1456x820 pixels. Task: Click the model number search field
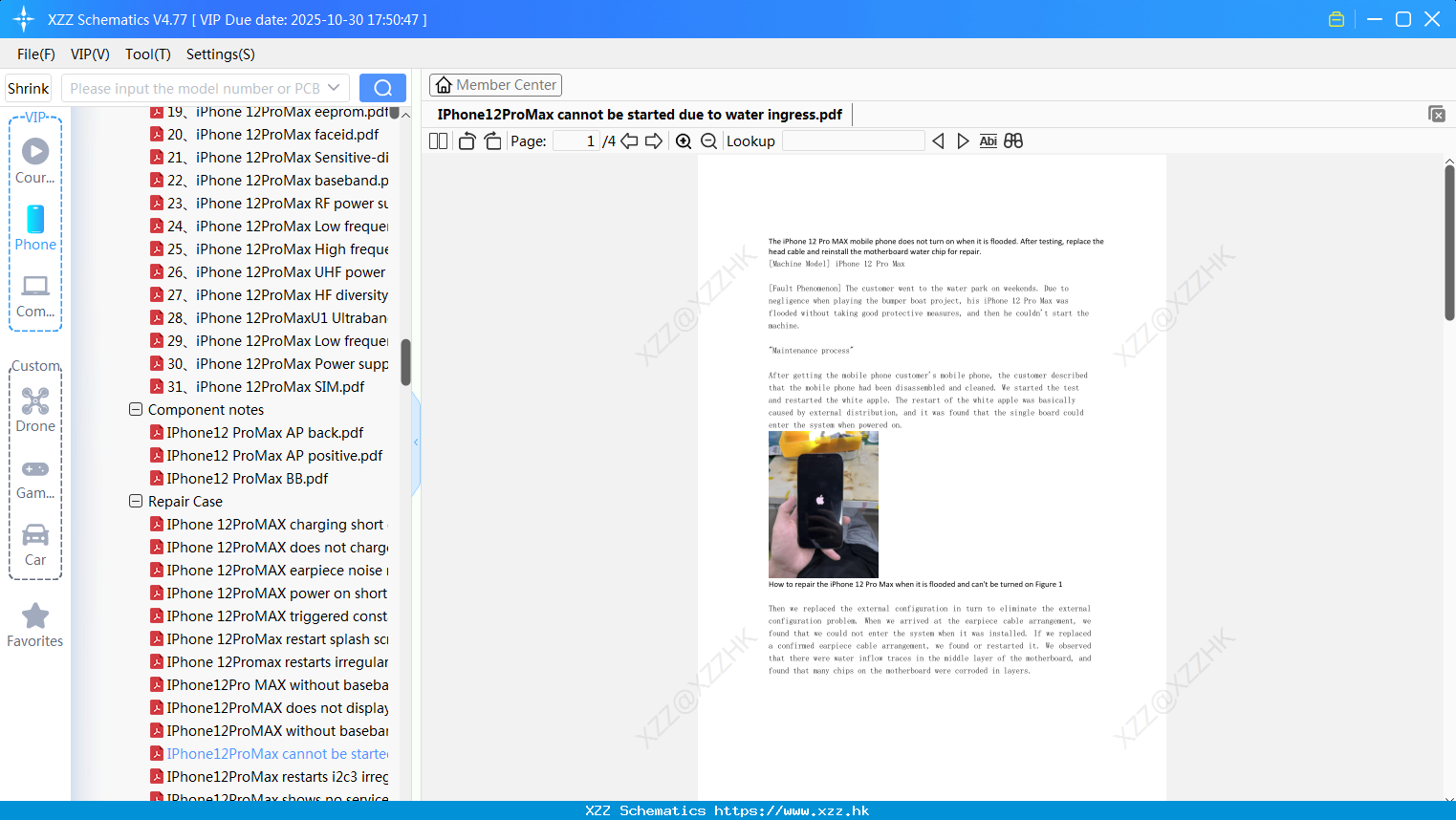195,88
